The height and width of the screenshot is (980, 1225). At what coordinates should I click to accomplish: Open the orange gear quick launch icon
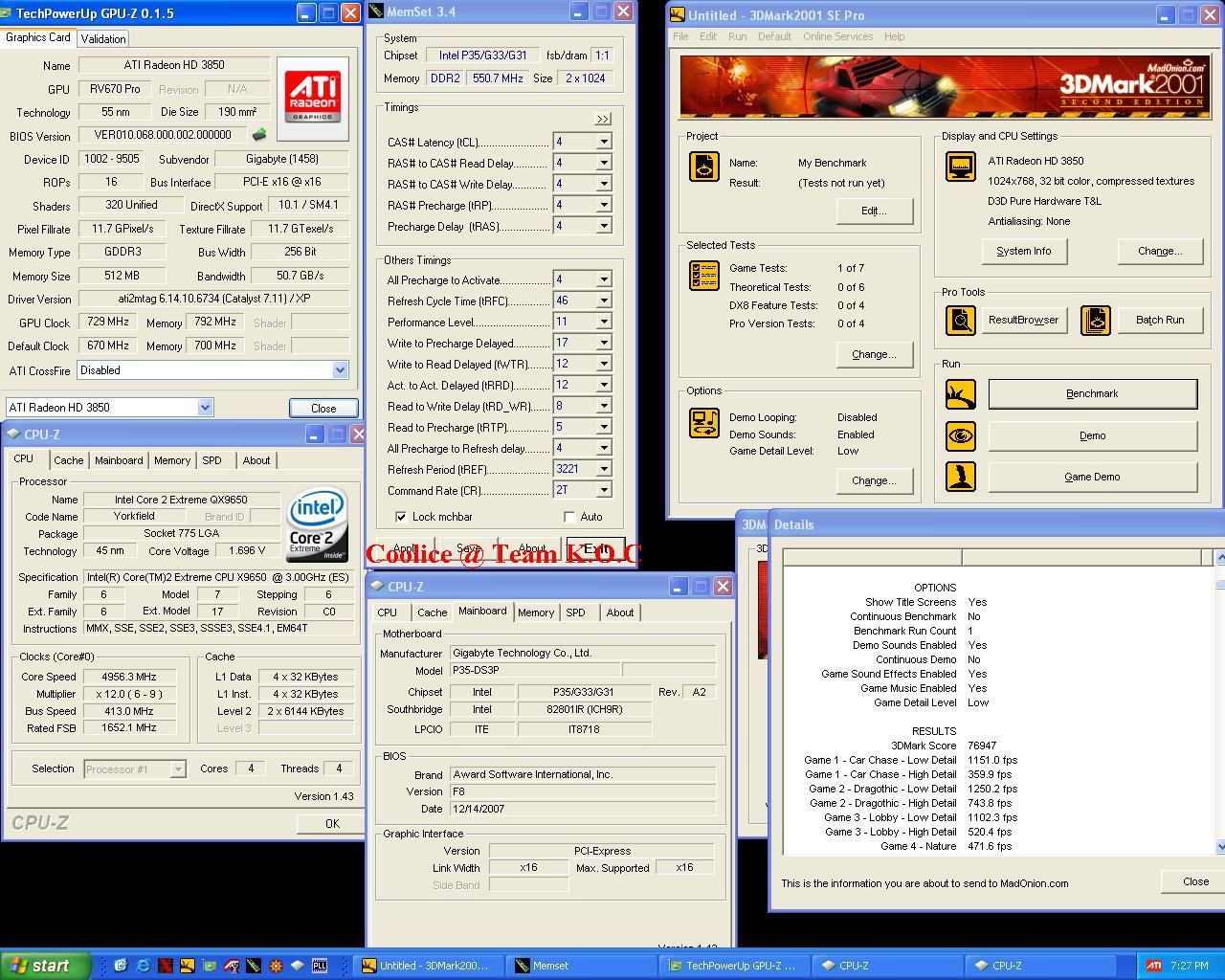[x=276, y=966]
